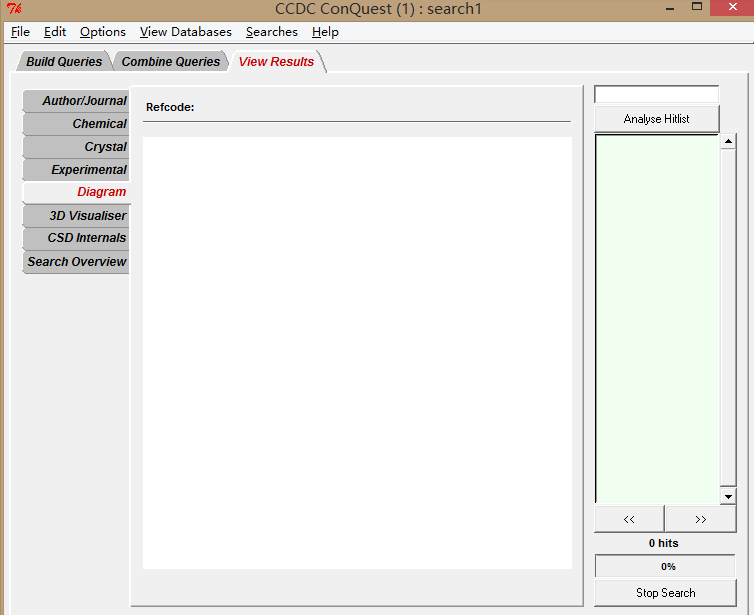
Task: Open the Search Overview side tab
Action: (76, 262)
